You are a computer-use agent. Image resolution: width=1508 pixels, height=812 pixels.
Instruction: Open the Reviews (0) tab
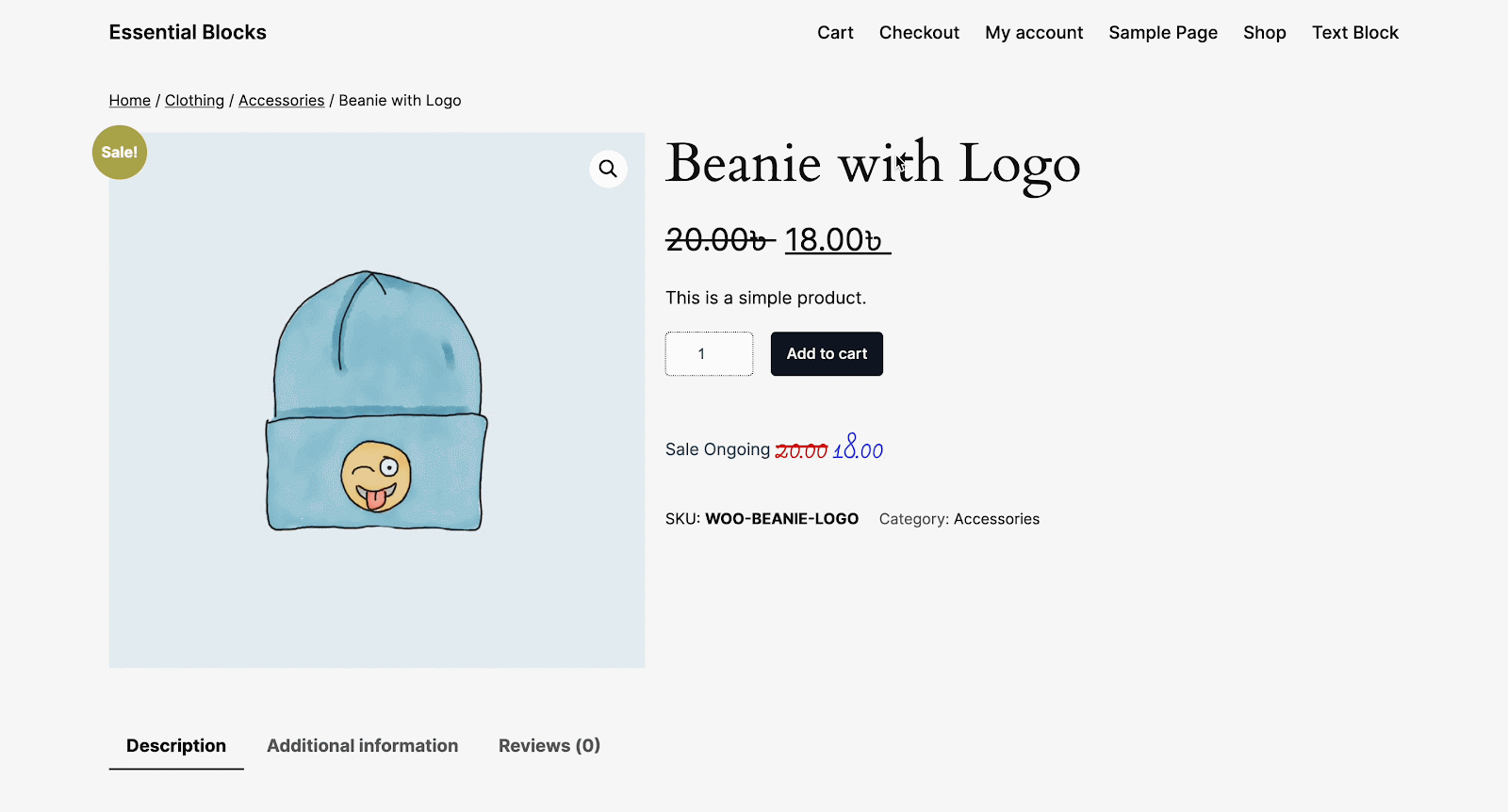point(549,745)
